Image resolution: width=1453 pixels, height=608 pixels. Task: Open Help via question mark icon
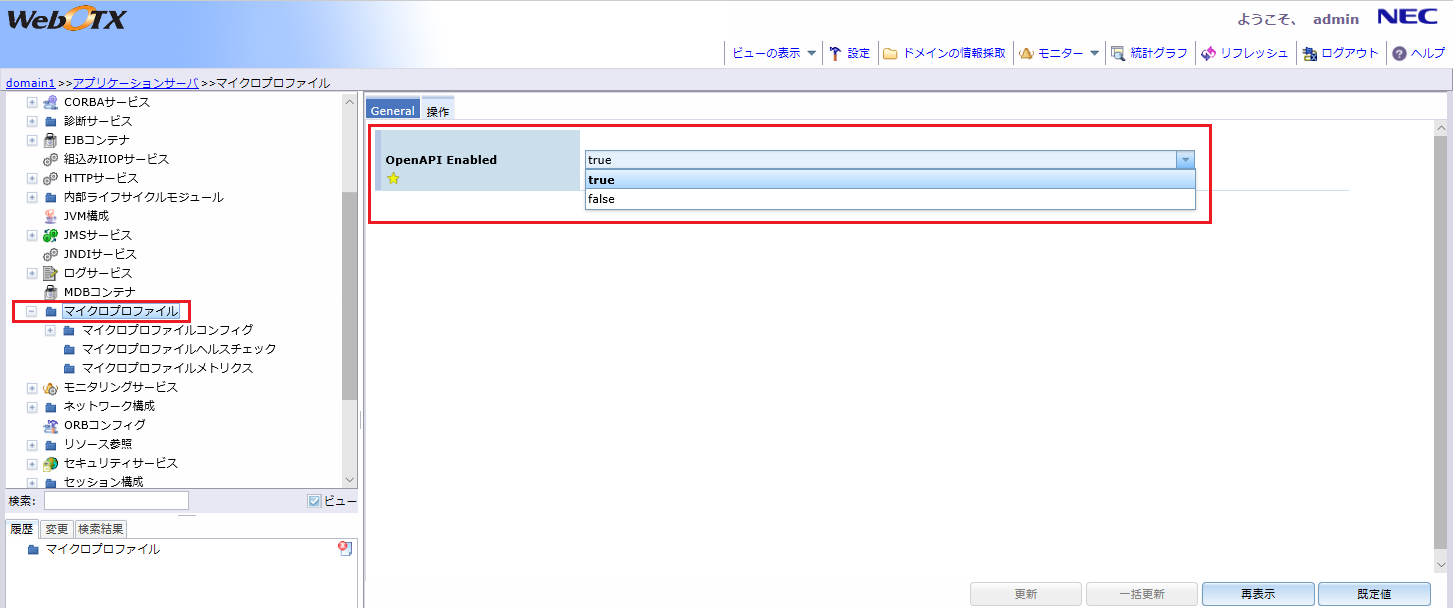1399,53
